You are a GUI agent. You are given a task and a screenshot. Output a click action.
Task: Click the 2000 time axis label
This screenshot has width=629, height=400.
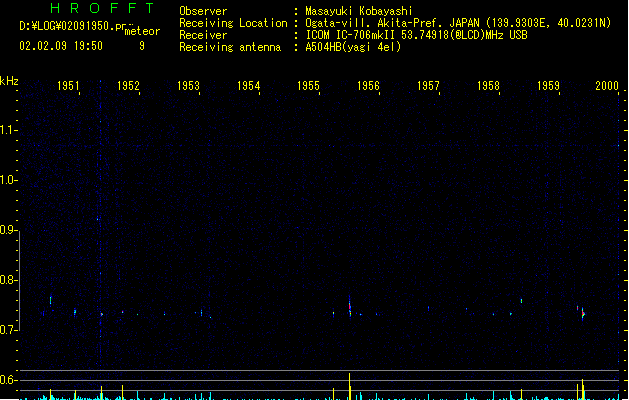click(607, 86)
